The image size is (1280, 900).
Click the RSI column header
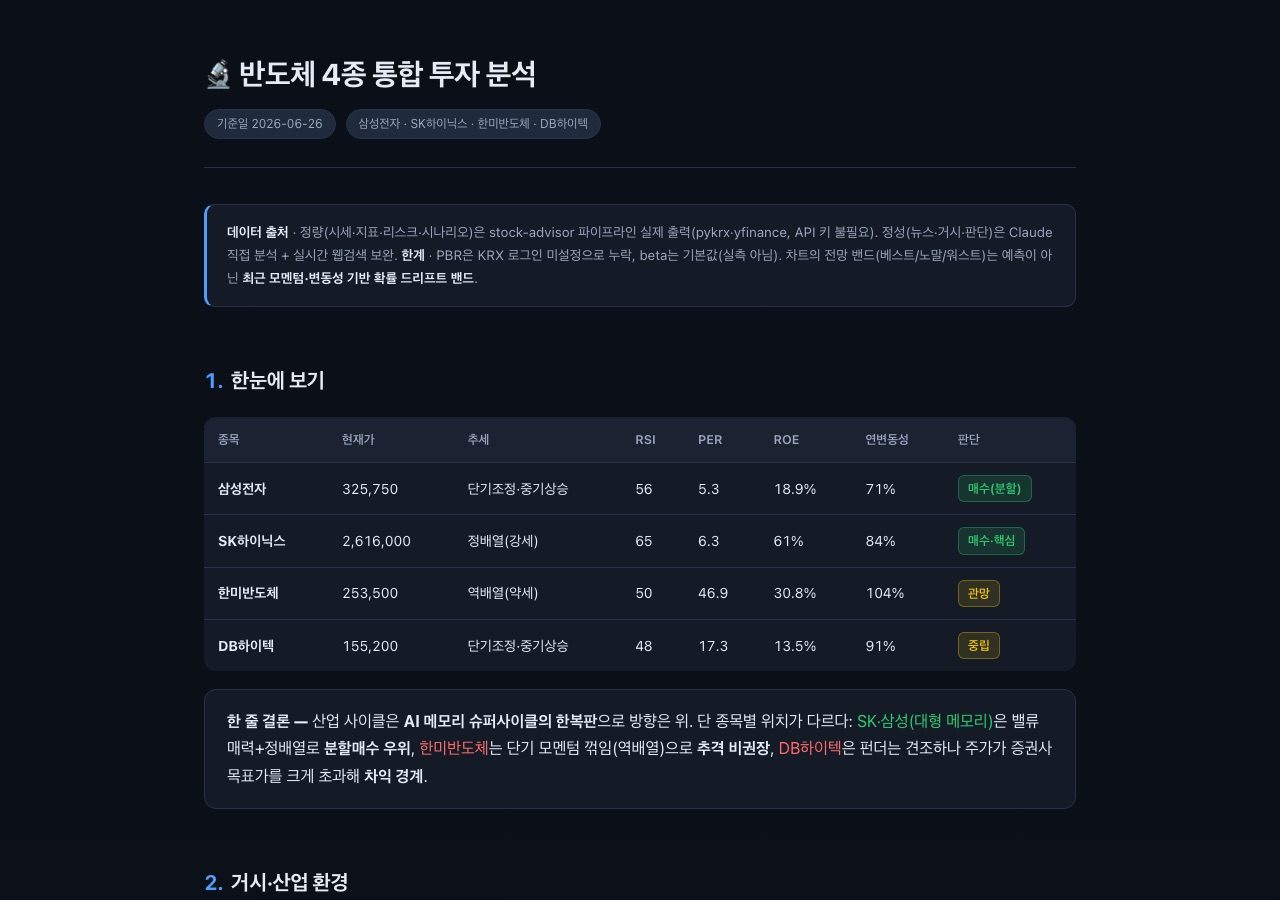(x=645, y=440)
